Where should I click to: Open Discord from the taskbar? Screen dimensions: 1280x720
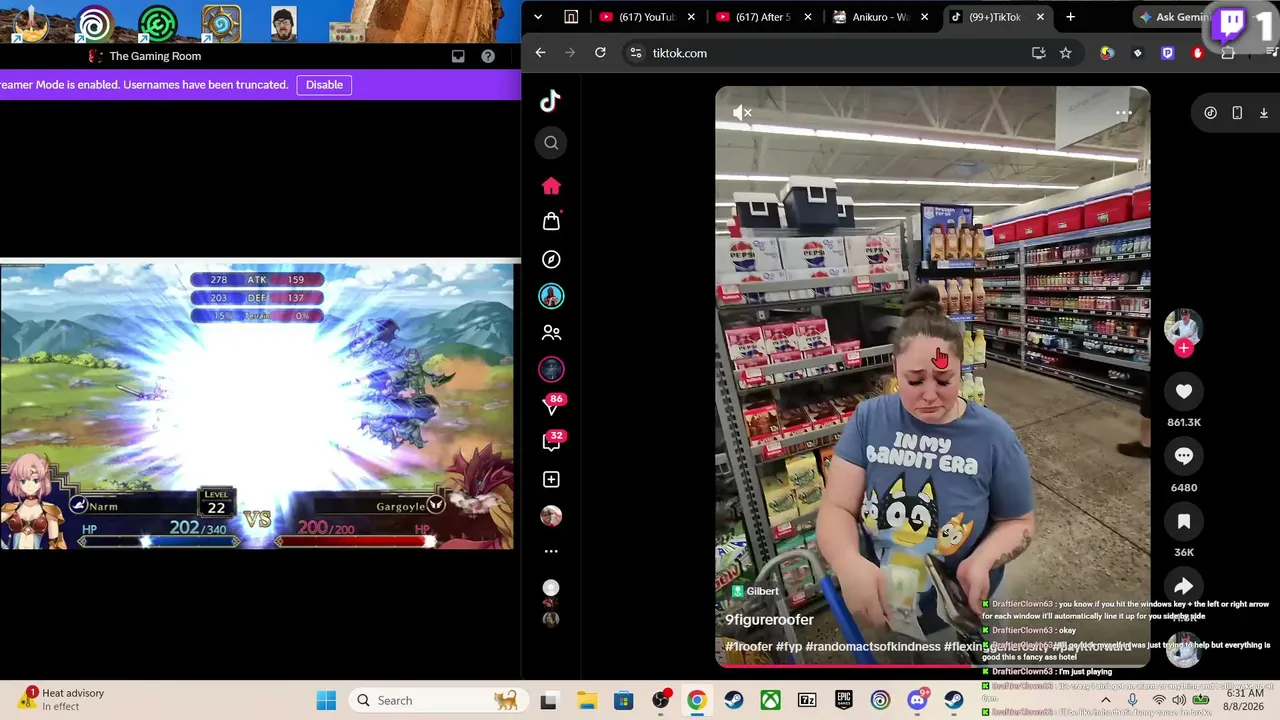917,700
